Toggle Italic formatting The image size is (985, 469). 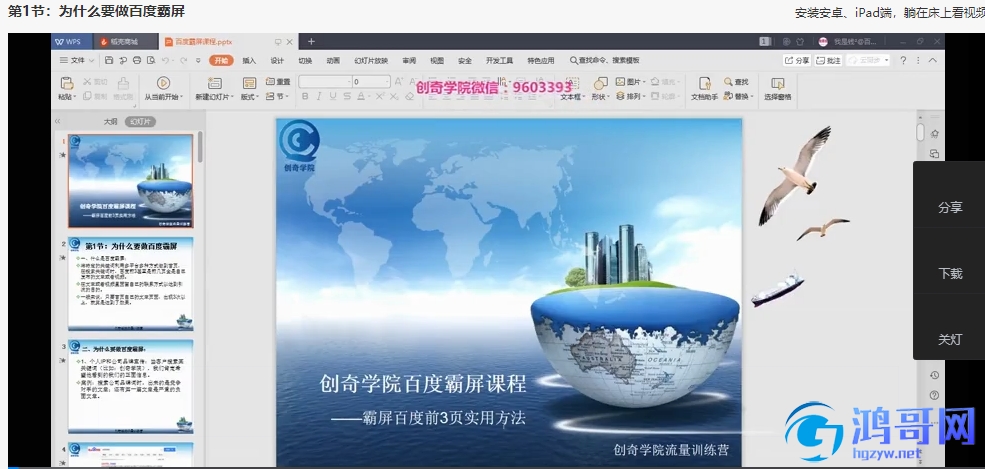pos(319,97)
